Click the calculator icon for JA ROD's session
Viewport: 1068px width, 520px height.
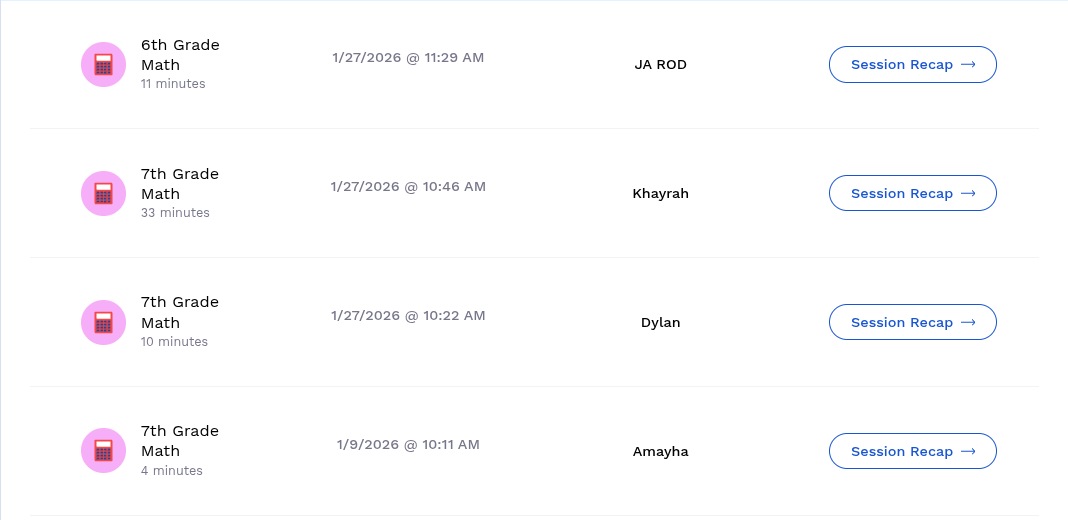tap(103, 64)
